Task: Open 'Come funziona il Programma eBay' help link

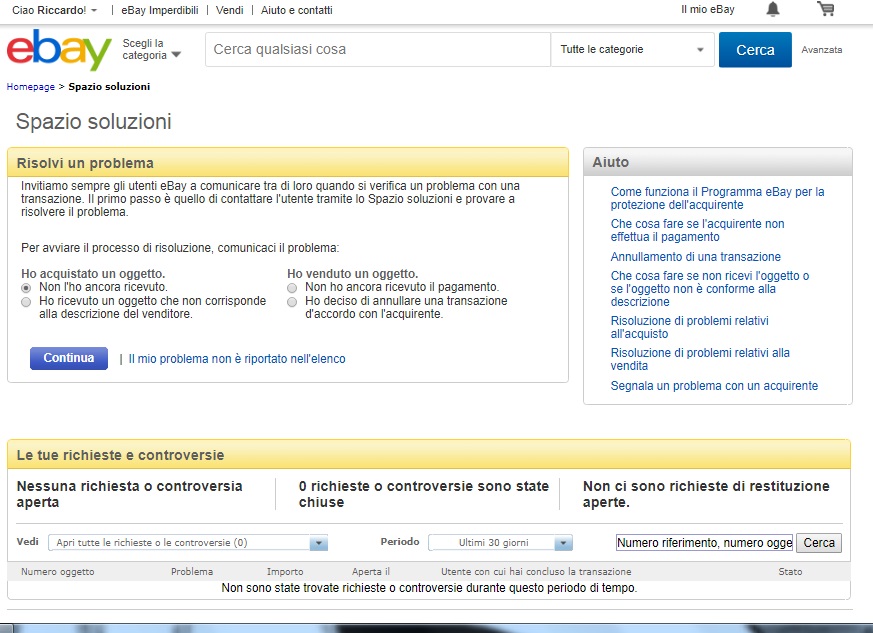Action: point(717,198)
